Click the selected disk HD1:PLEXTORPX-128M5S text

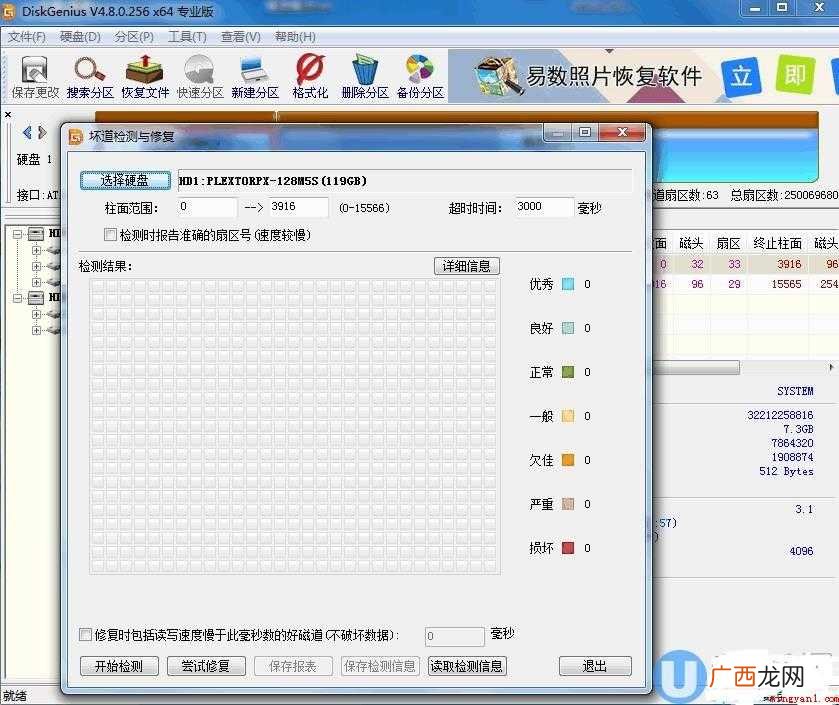coord(272,181)
